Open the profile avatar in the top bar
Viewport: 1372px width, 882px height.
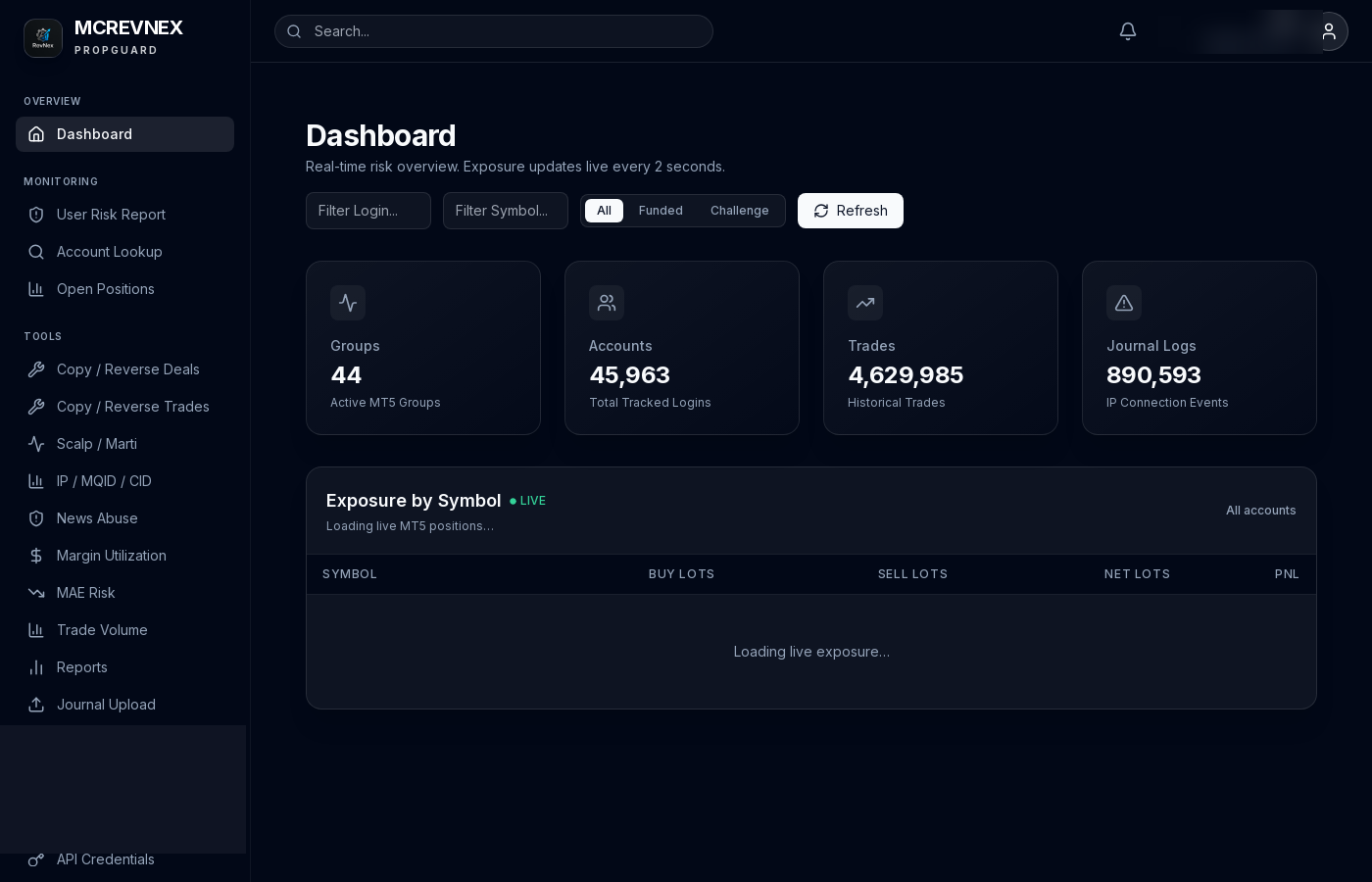point(1330,31)
